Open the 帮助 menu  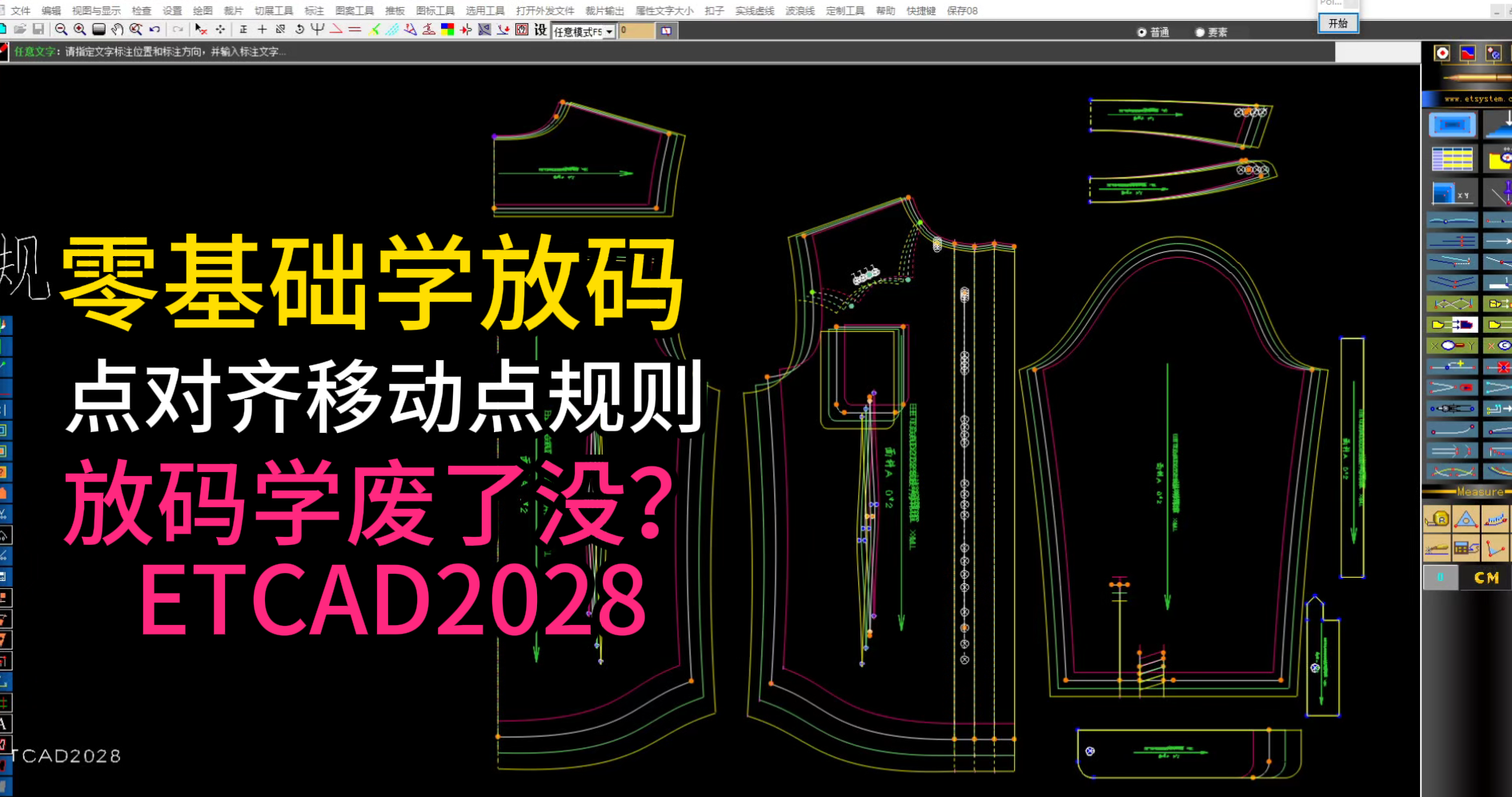point(885,10)
